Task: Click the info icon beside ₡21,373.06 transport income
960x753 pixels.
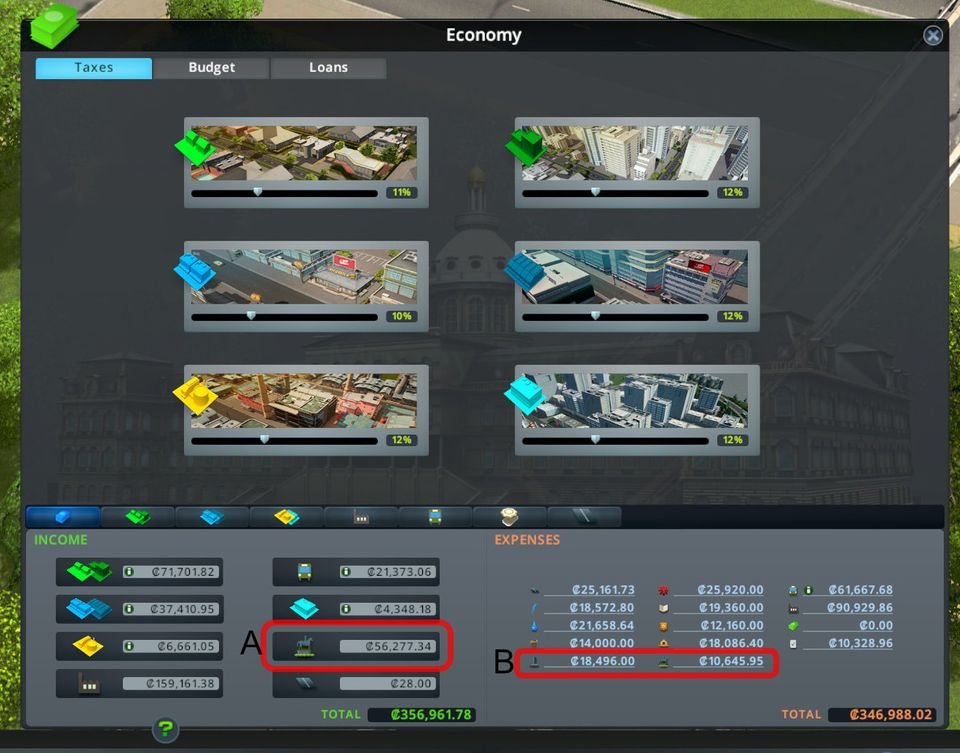Action: (345, 572)
